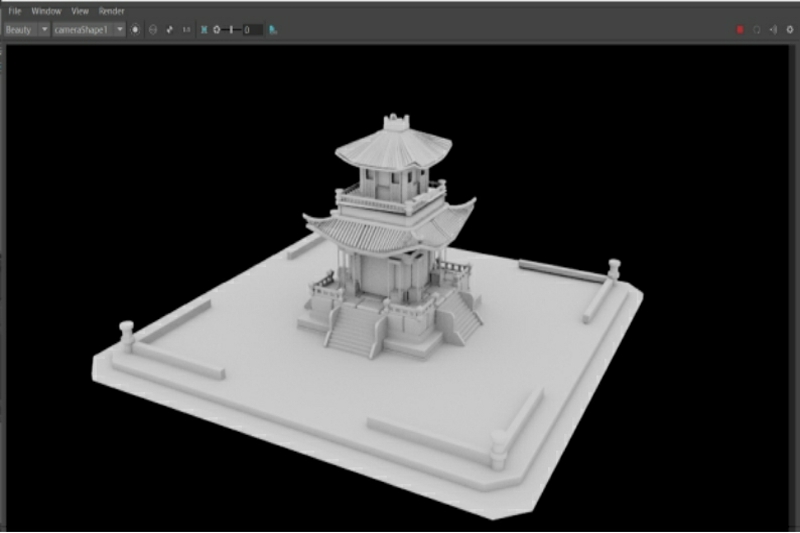Expand the Beauty AOV dropdown

tap(20, 30)
